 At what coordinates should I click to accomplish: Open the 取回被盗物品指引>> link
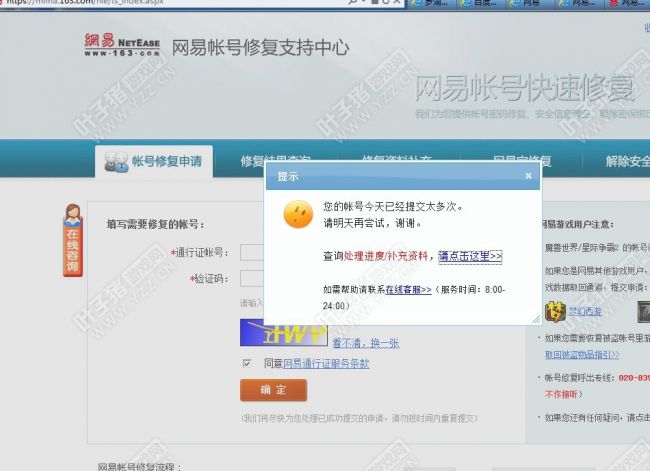(x=582, y=354)
